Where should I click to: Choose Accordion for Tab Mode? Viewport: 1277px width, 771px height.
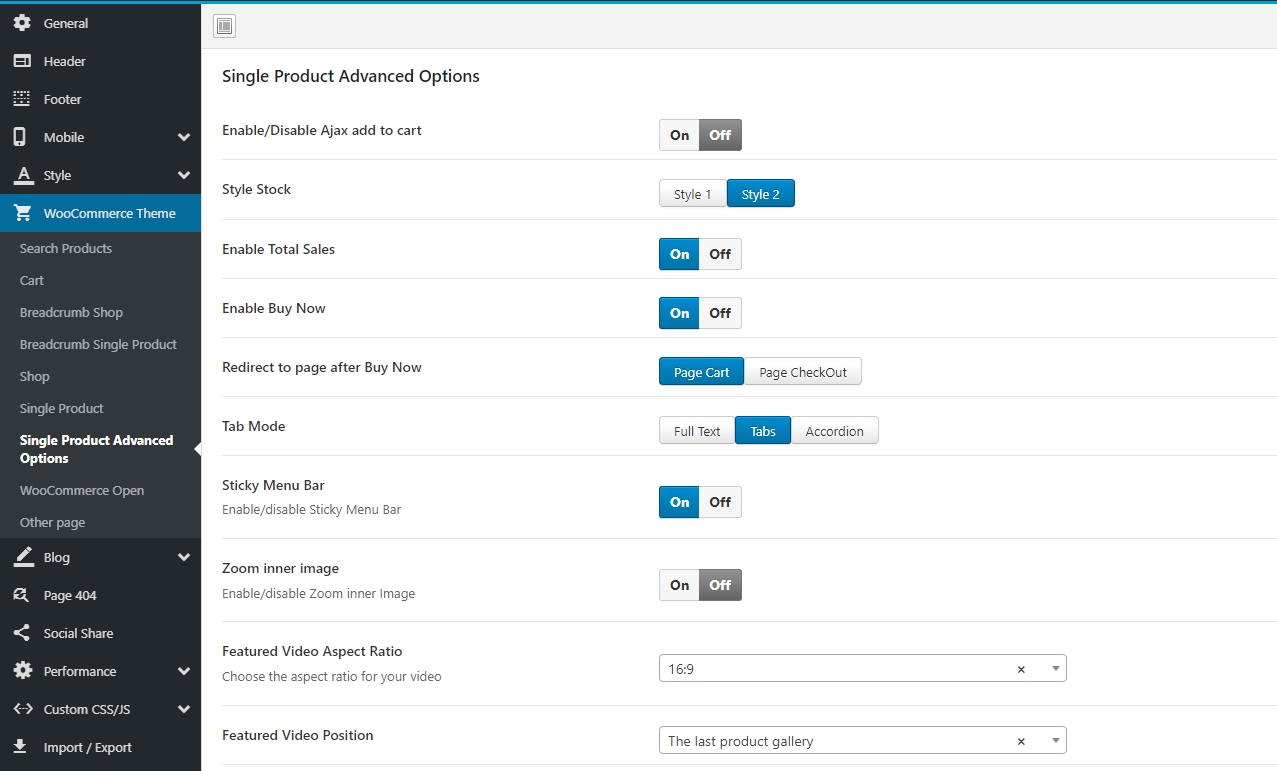pos(834,431)
